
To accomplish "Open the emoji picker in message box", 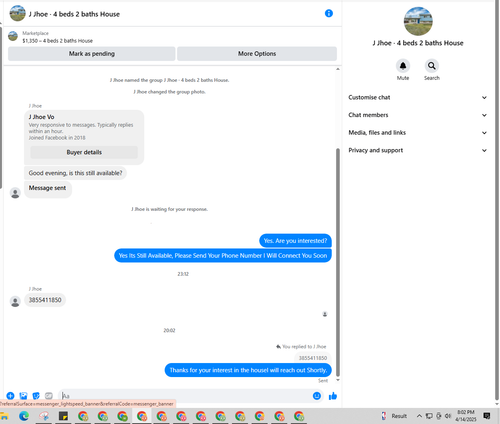I will (x=317, y=396).
